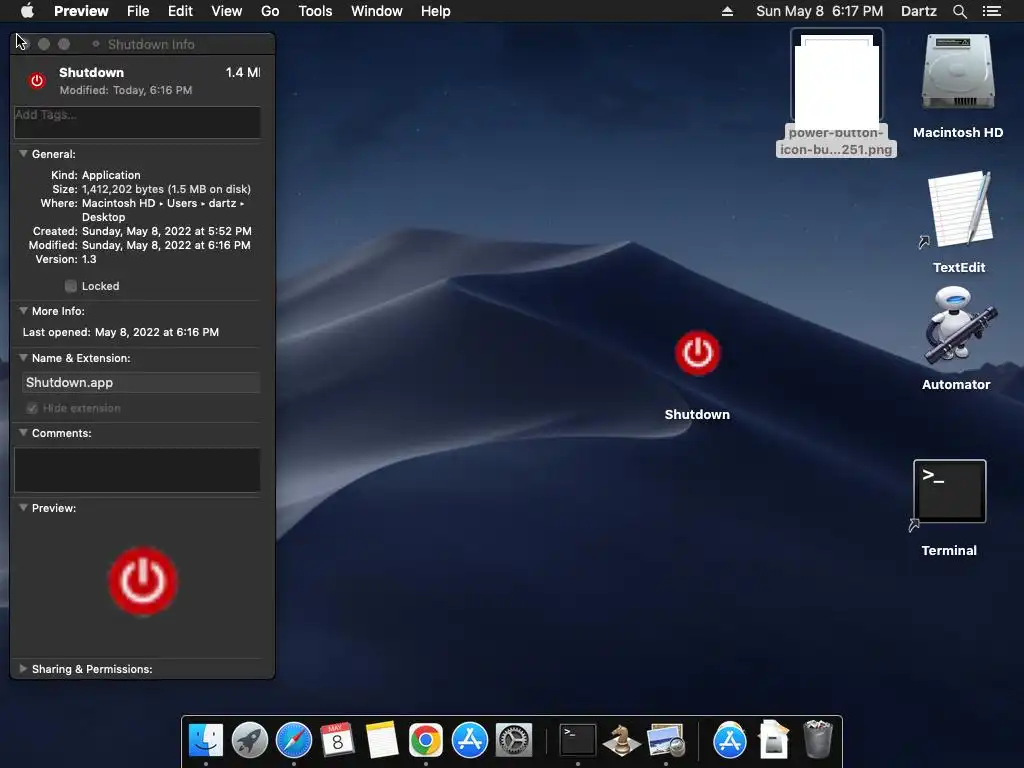Open the View menu
Viewport: 1024px width, 768px height.
pos(227,11)
